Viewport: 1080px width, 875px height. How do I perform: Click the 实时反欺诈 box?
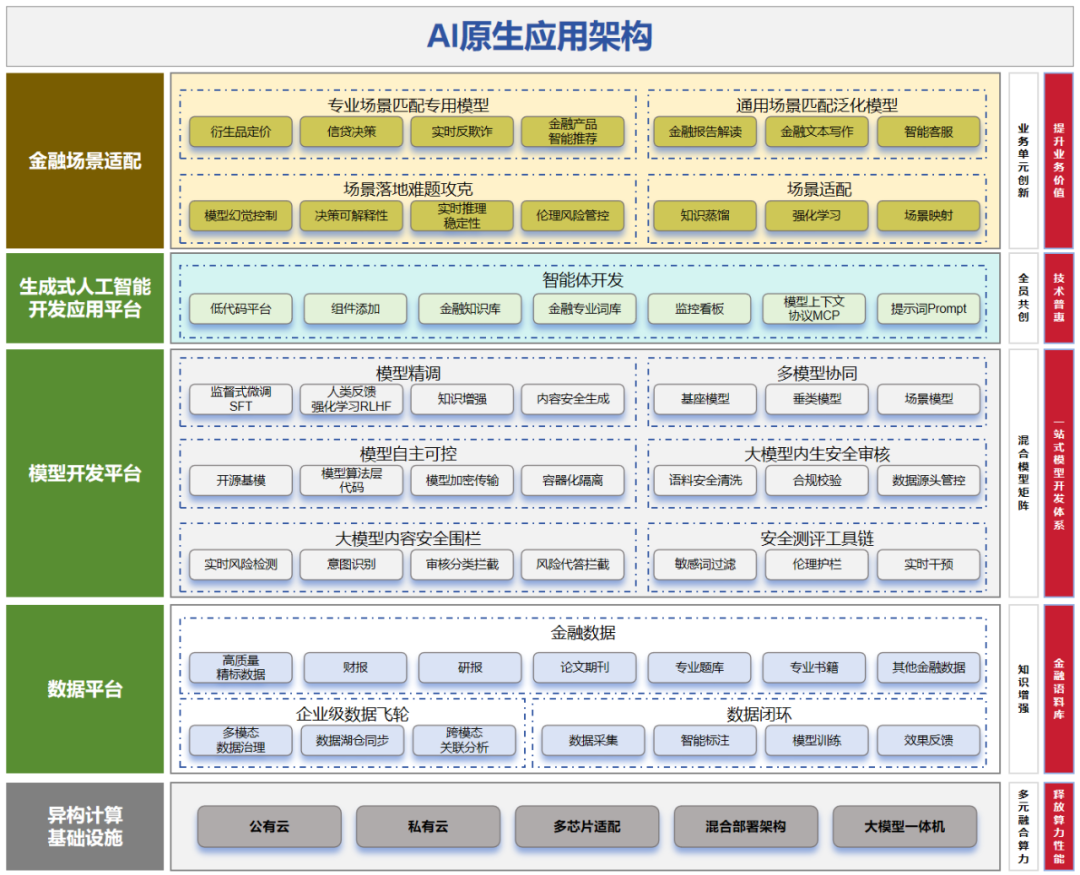tap(462, 132)
